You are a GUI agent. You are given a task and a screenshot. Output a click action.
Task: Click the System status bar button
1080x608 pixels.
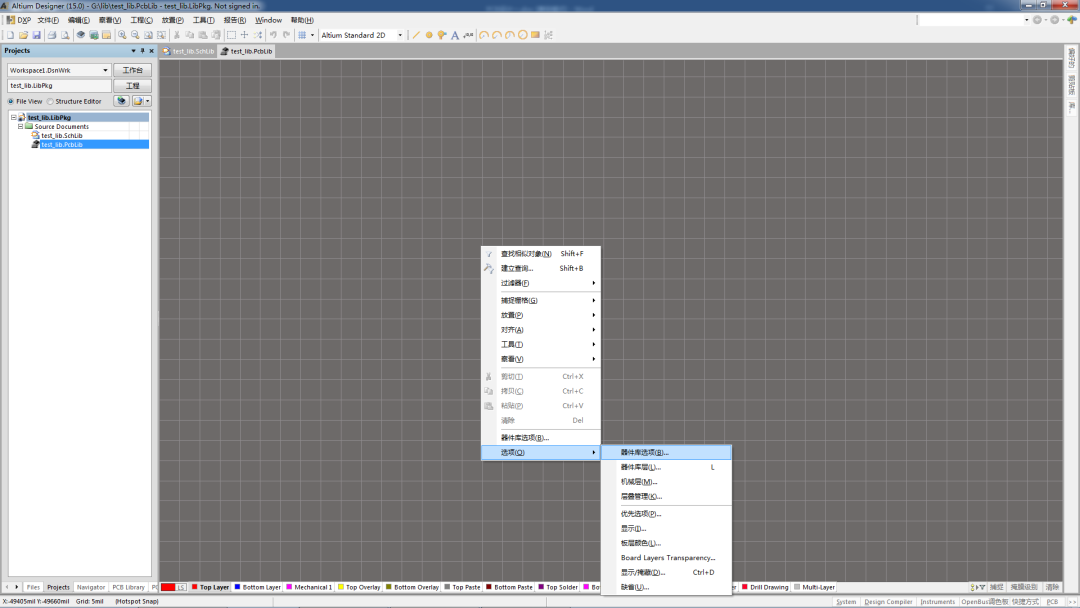[x=846, y=602]
